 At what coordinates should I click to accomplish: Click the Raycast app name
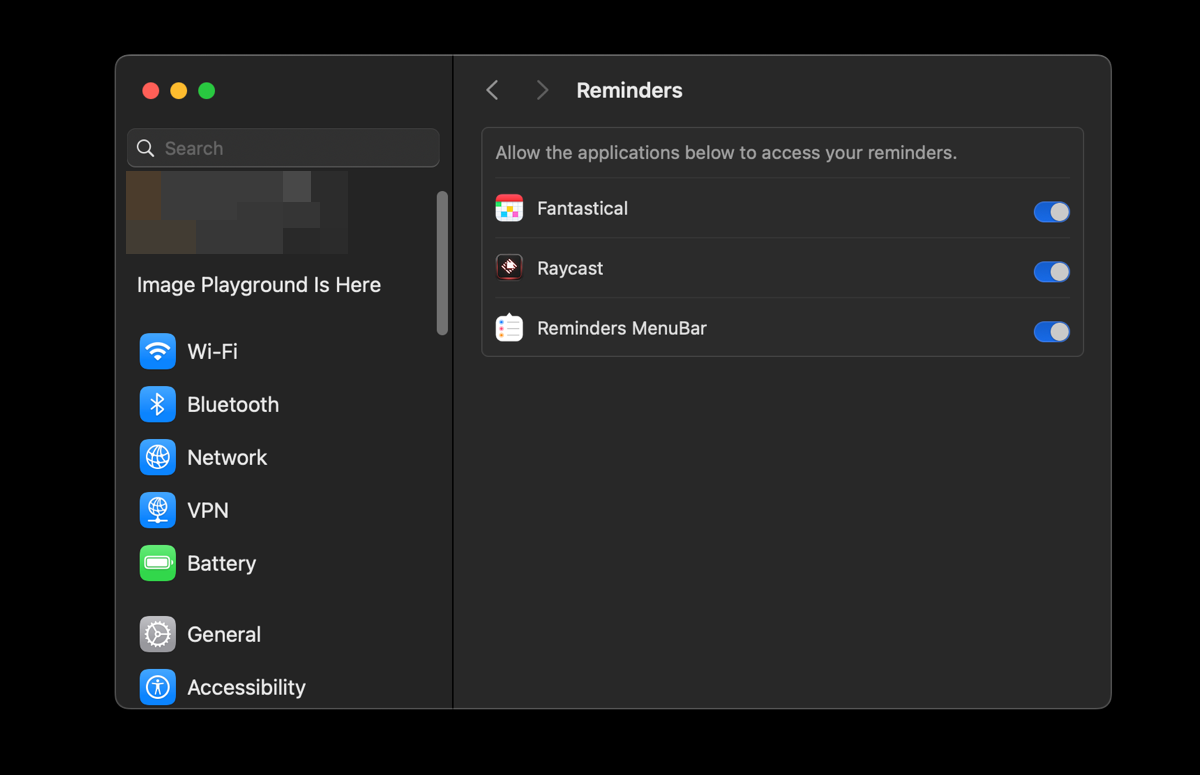pos(570,268)
